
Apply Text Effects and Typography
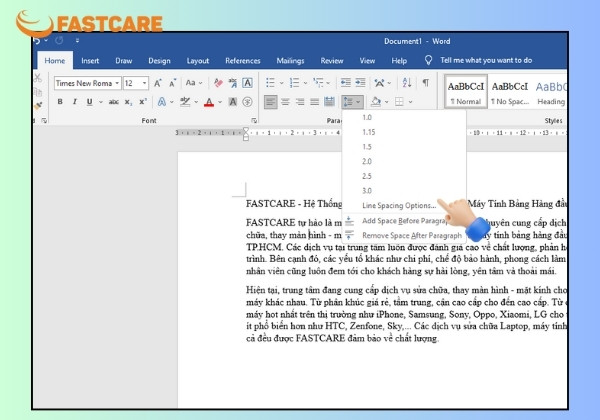pyautogui.click(x=162, y=102)
